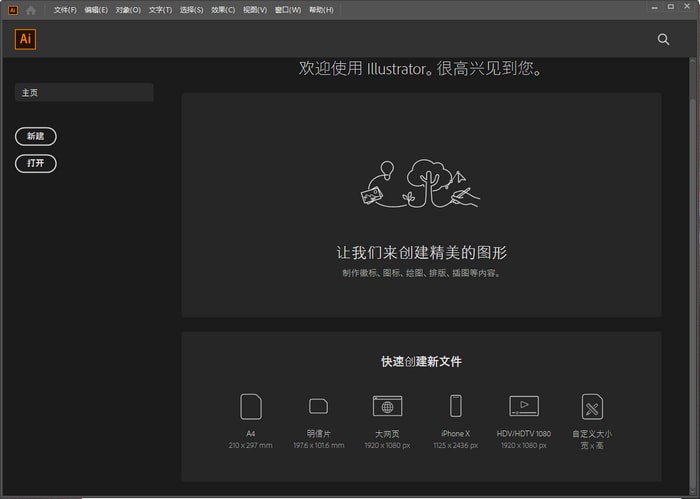Open the 视图(V) menu
700x499 pixels.
(255, 10)
